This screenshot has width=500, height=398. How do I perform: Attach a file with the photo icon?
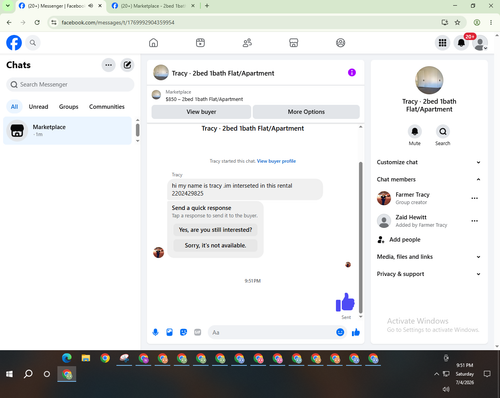pyautogui.click(x=169, y=332)
